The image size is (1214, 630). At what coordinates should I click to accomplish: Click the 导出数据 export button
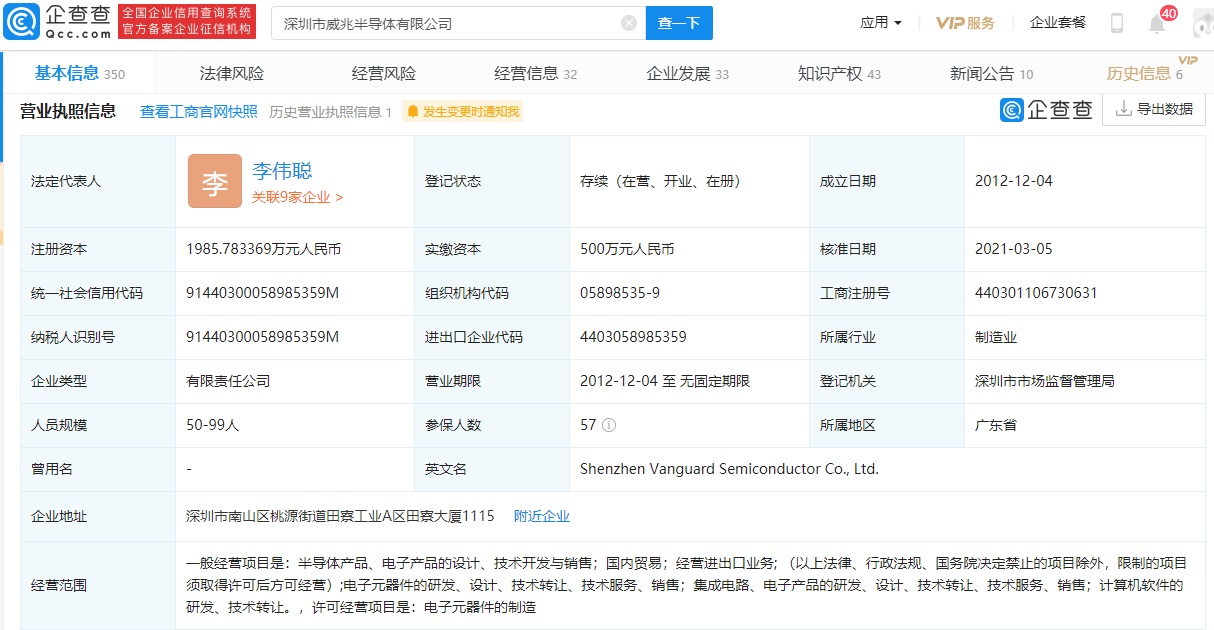point(1154,110)
